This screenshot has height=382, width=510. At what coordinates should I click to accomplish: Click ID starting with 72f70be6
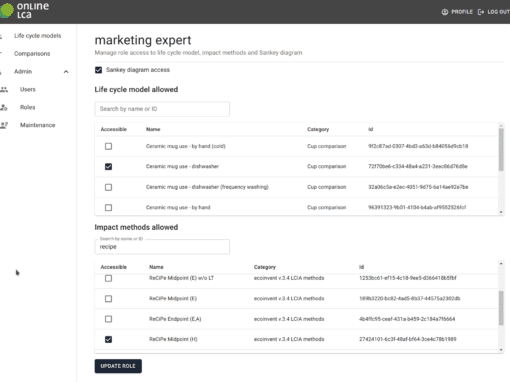(x=418, y=166)
